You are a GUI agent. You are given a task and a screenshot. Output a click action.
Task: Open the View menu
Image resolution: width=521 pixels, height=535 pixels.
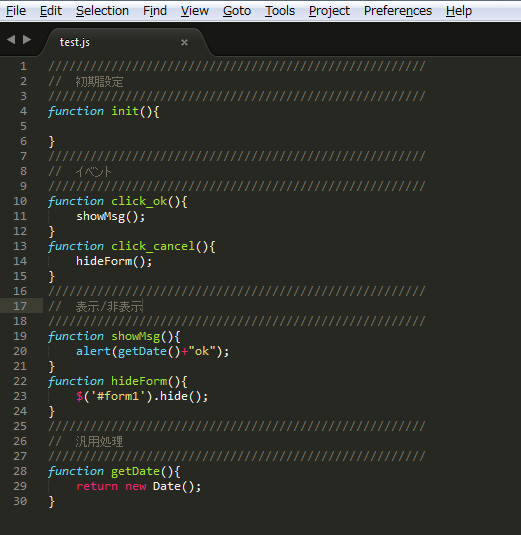click(x=195, y=11)
